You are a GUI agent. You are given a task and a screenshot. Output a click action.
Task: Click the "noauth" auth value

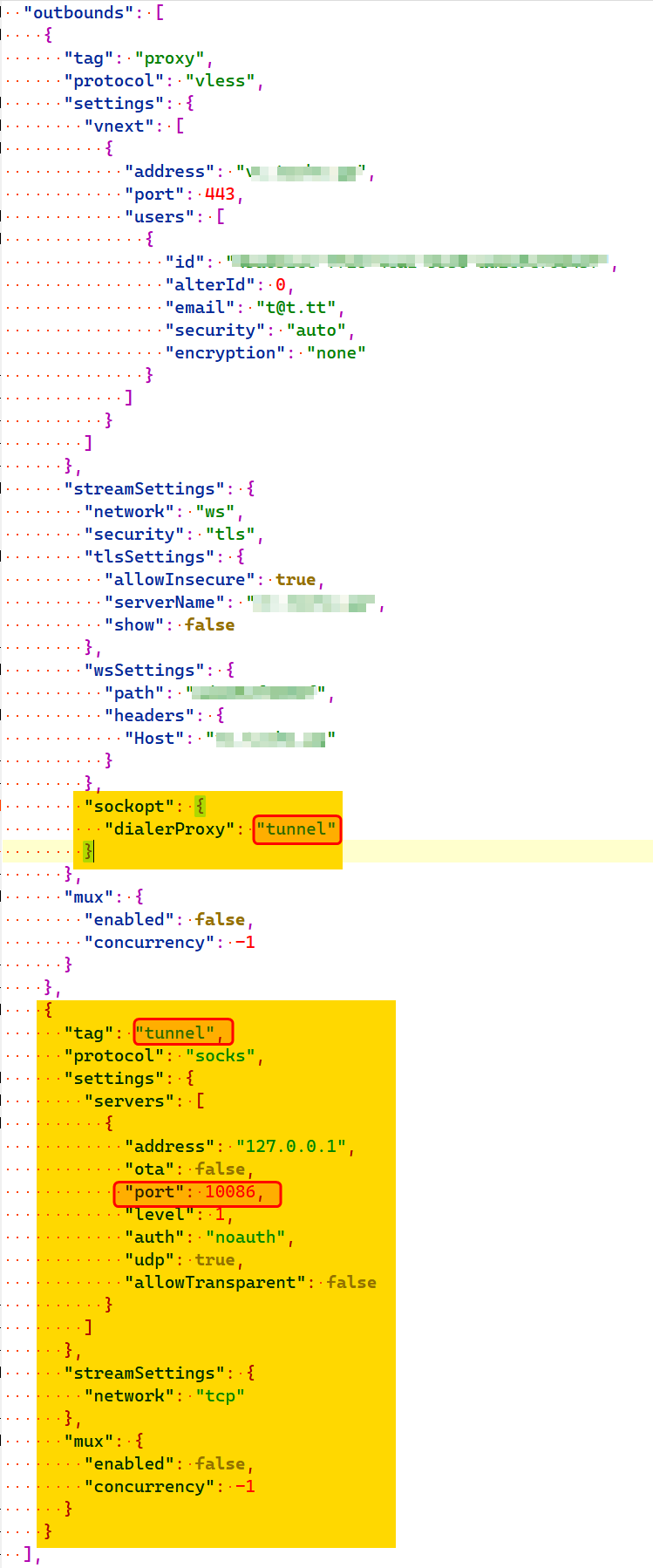click(x=245, y=1237)
